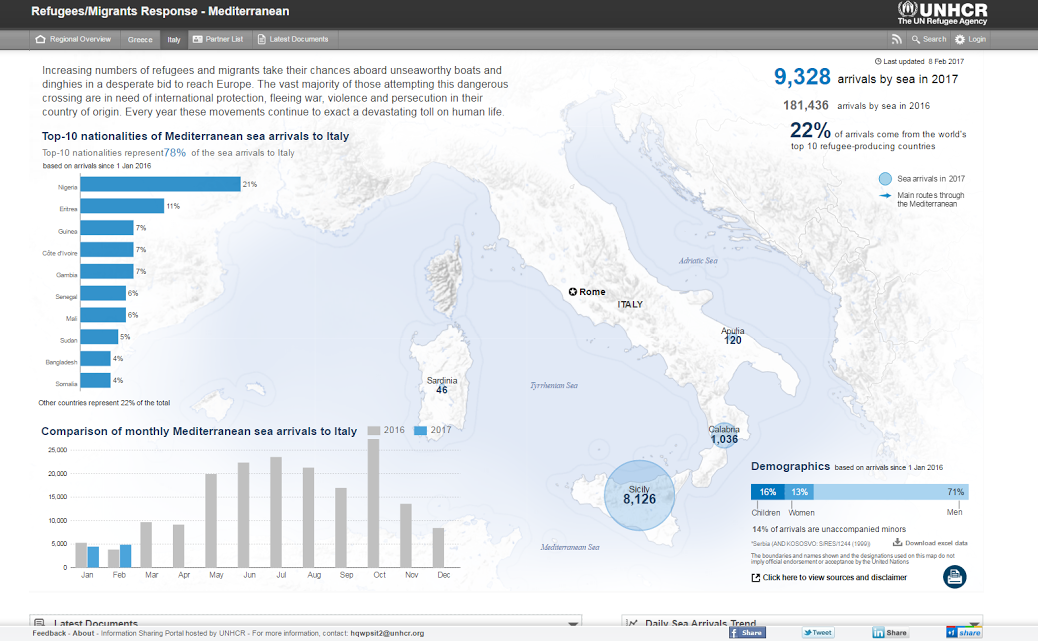Click the Download excel data icon
The width and height of the screenshot is (1038, 641).
pyautogui.click(x=897, y=543)
